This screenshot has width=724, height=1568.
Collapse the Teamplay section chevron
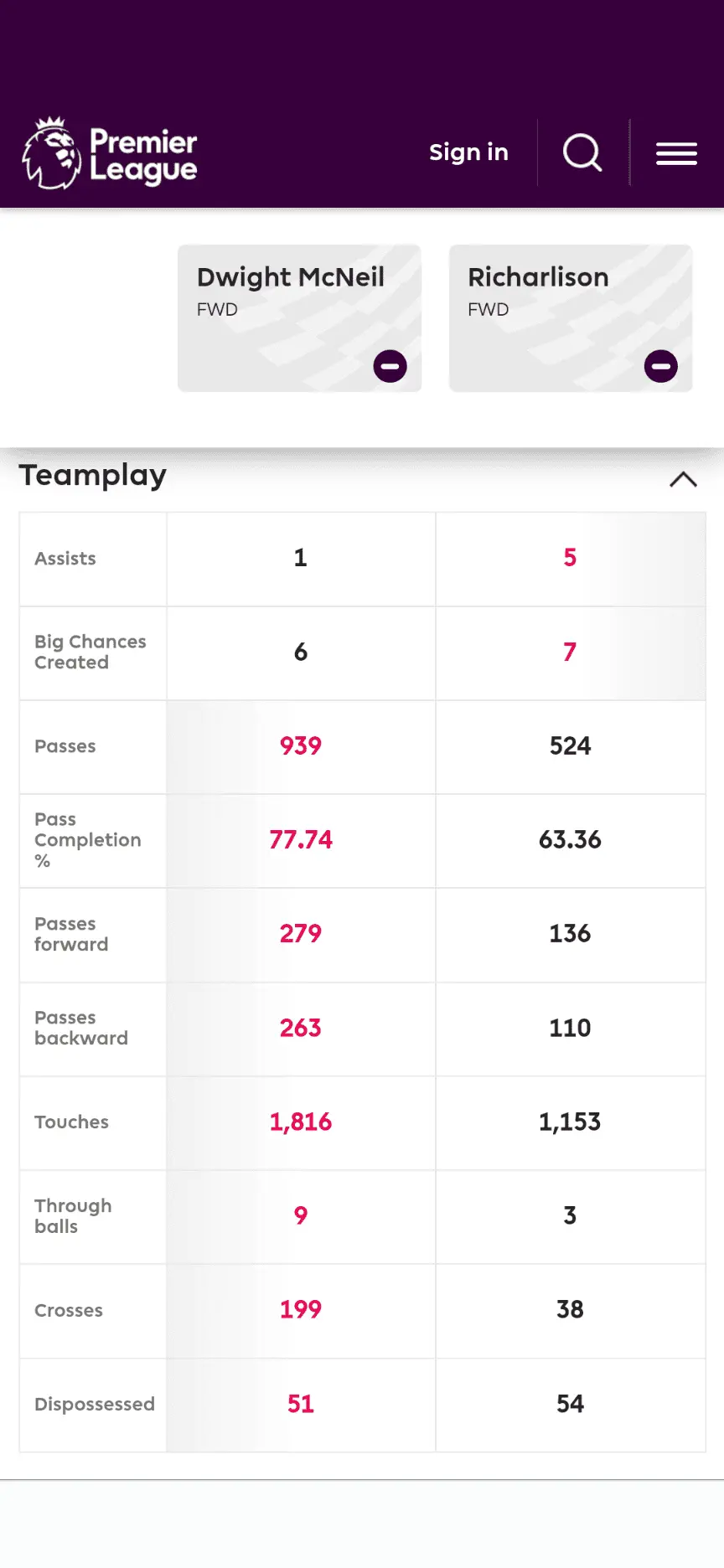coord(683,479)
